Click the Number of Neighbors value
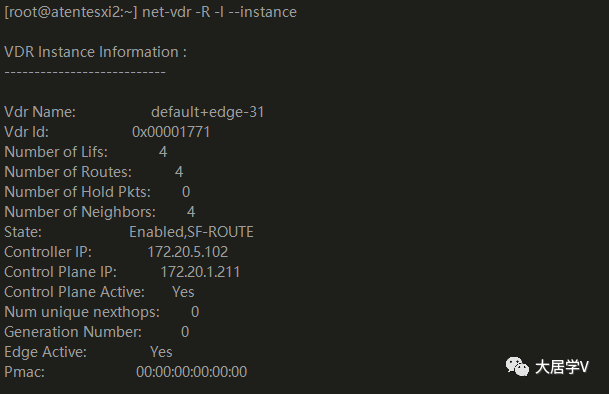This screenshot has height=394, width=609. 191,212
